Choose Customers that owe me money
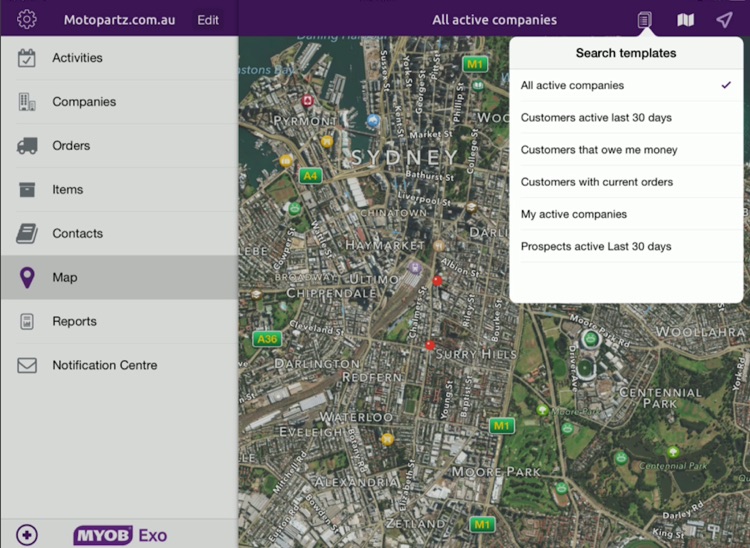 click(x=626, y=150)
